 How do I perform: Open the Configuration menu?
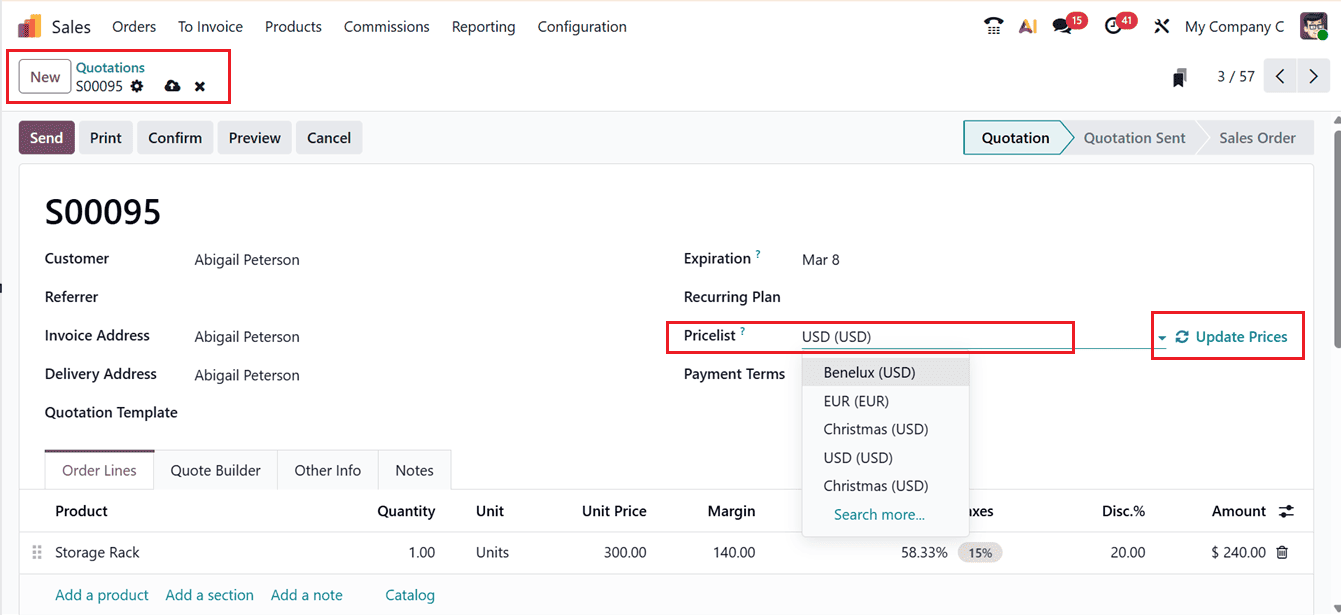pos(581,27)
